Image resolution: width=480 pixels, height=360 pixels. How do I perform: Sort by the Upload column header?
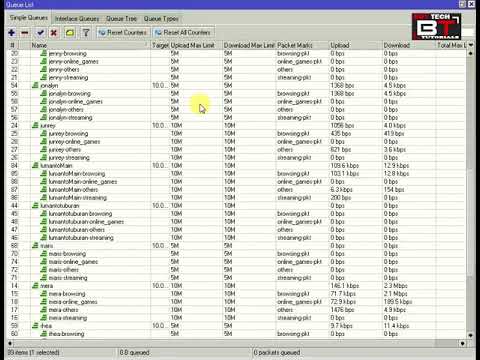point(356,45)
